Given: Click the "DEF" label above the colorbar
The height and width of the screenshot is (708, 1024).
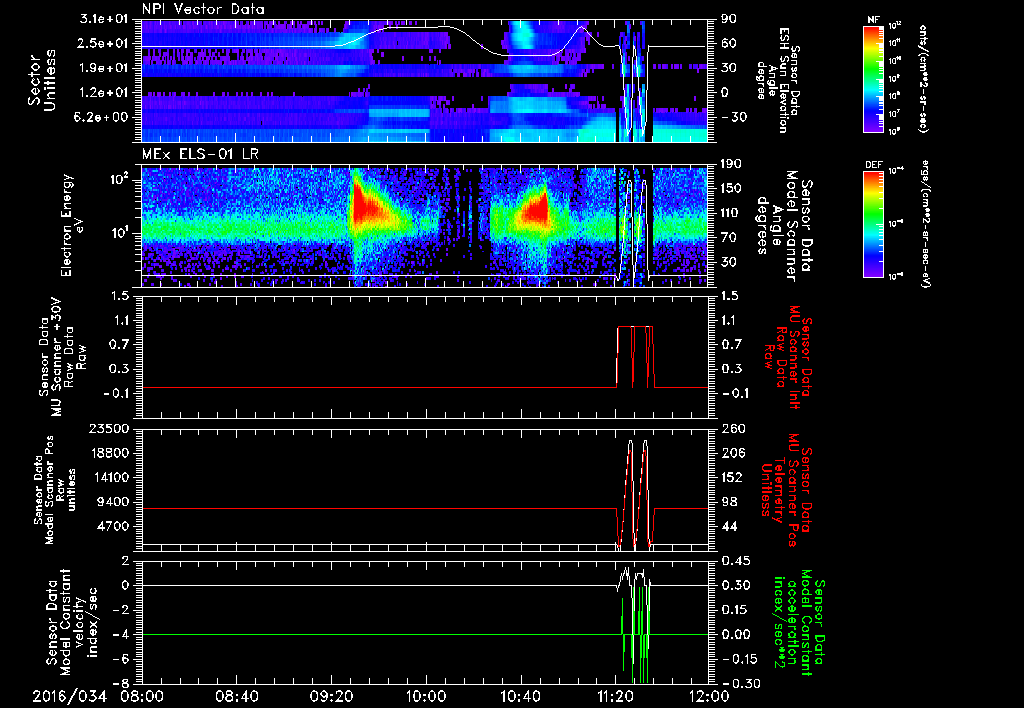Looking at the screenshot, I should tap(873, 165).
